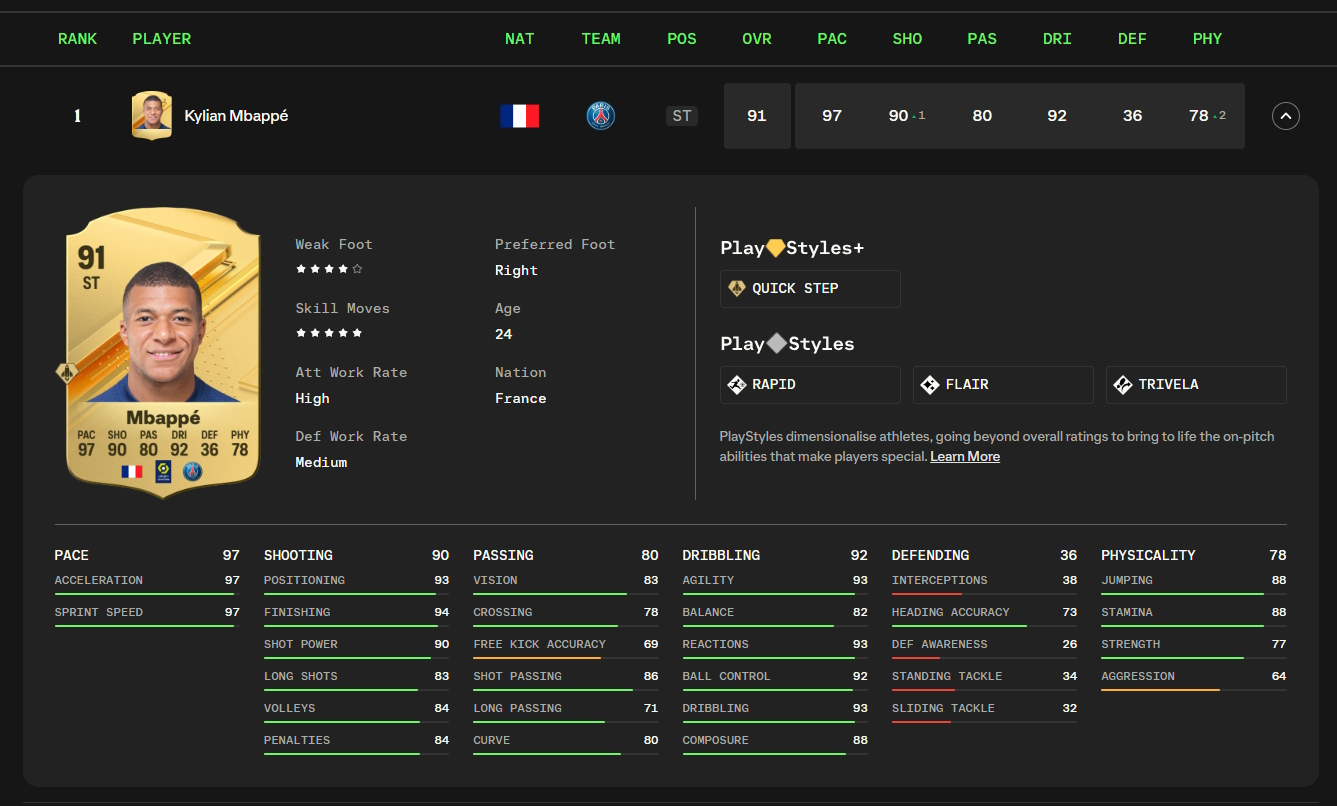This screenshot has width=1337, height=806.
Task: Click the Age value "24"
Action: (504, 335)
